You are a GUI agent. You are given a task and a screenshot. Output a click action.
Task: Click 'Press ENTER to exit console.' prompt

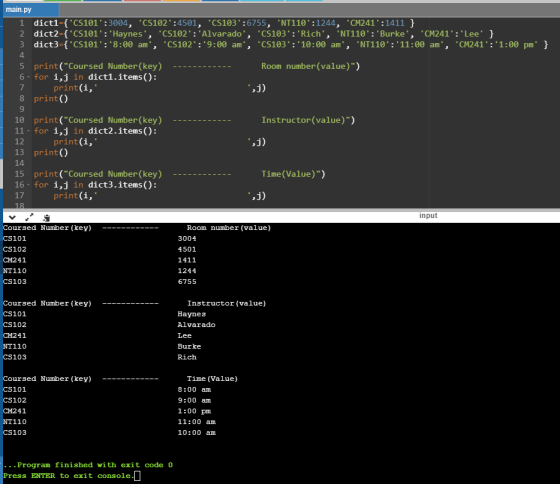69,476
